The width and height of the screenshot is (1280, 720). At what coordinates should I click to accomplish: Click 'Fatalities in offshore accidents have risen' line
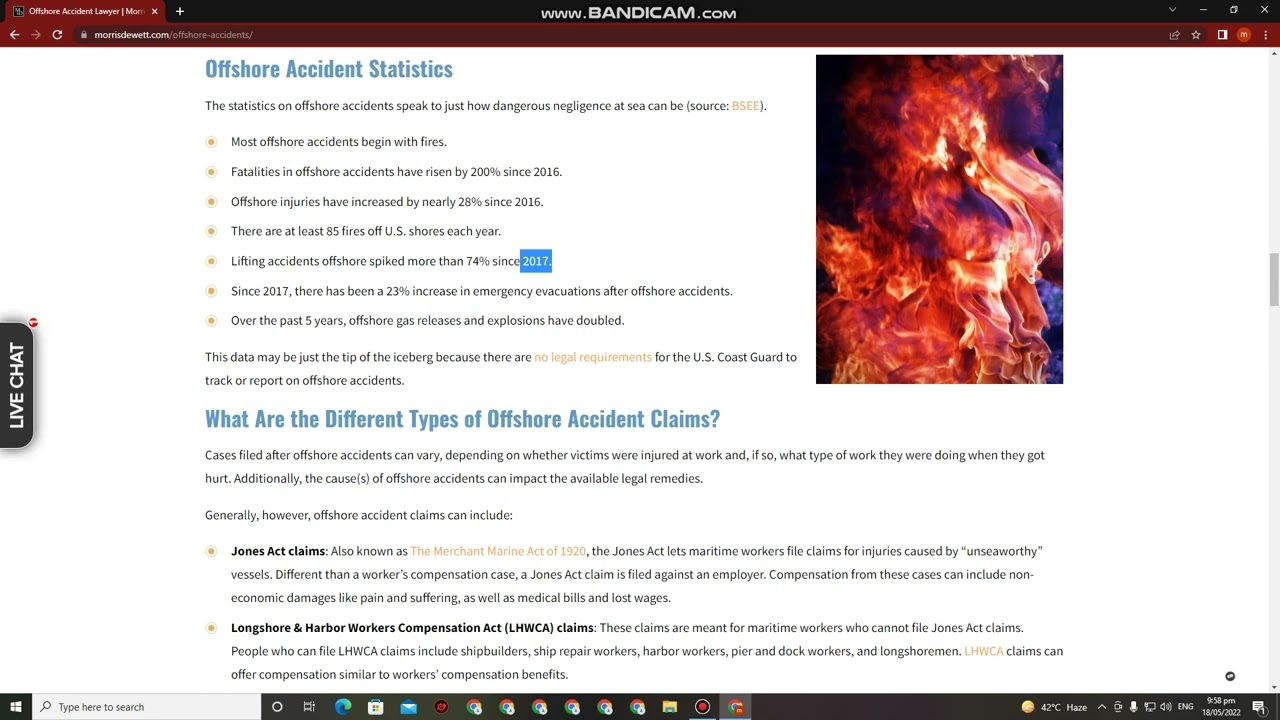coord(396,172)
